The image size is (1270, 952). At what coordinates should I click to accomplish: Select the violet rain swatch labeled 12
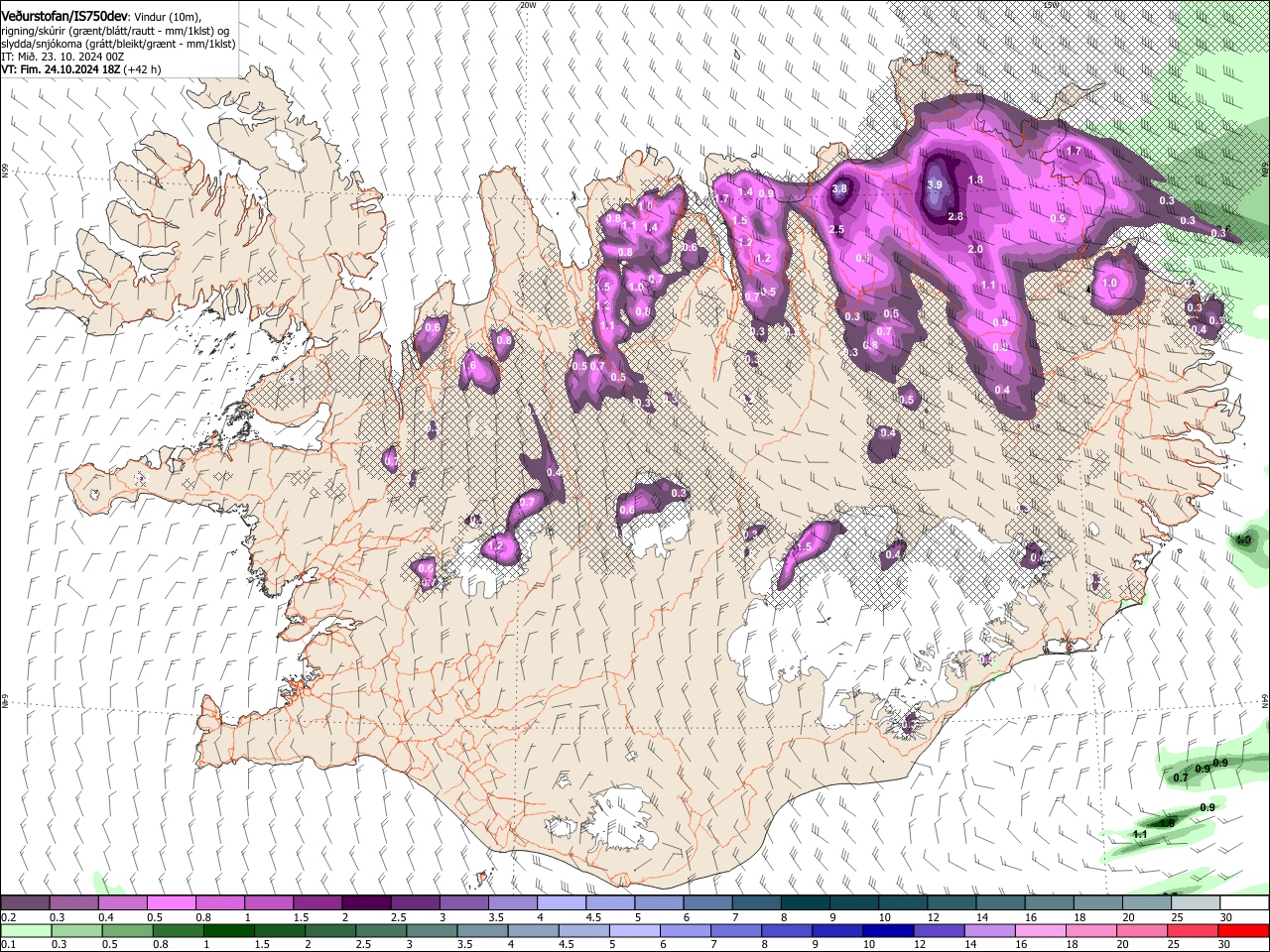pyautogui.click(x=939, y=930)
